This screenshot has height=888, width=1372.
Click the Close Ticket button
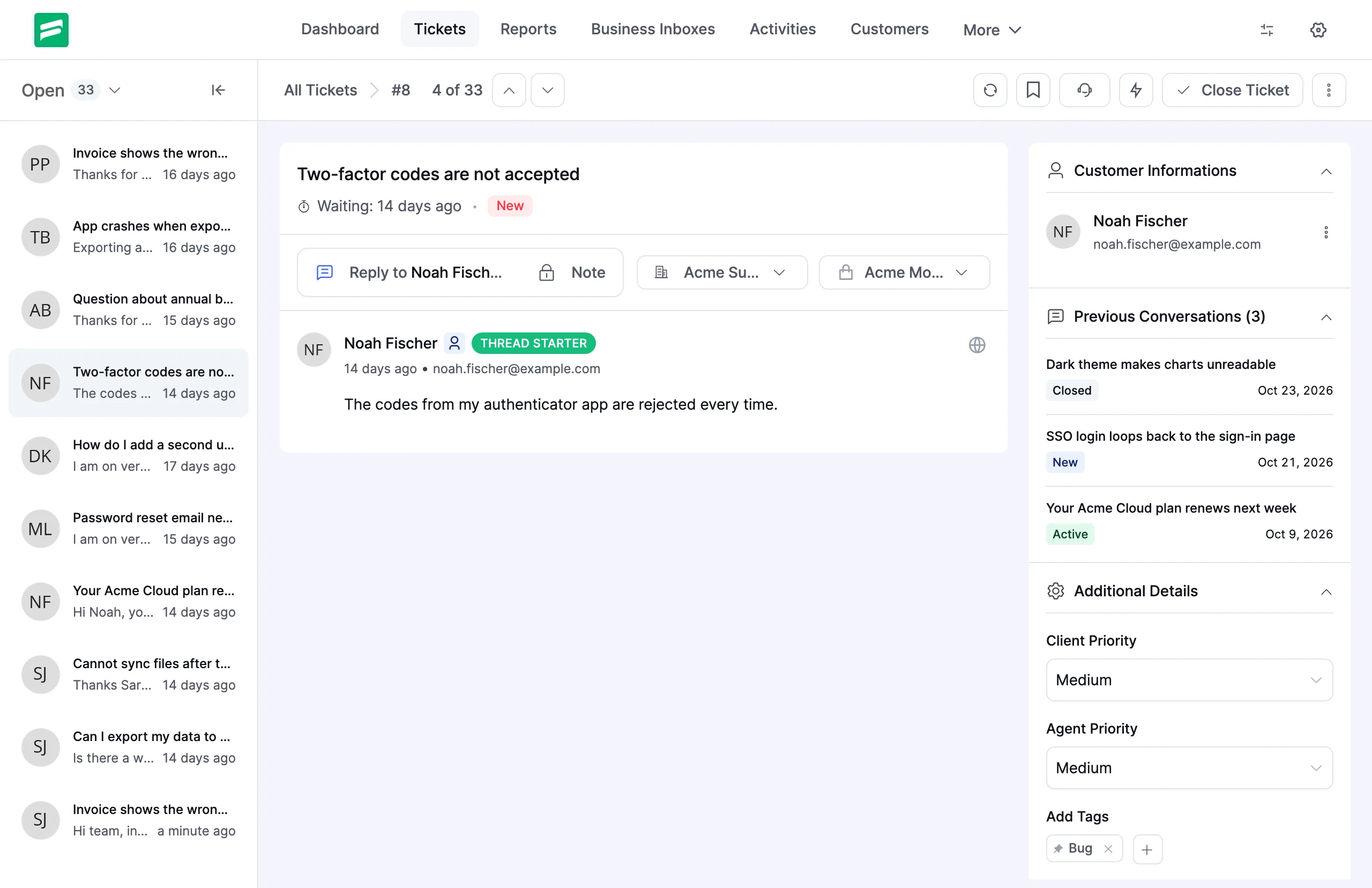(x=1232, y=90)
